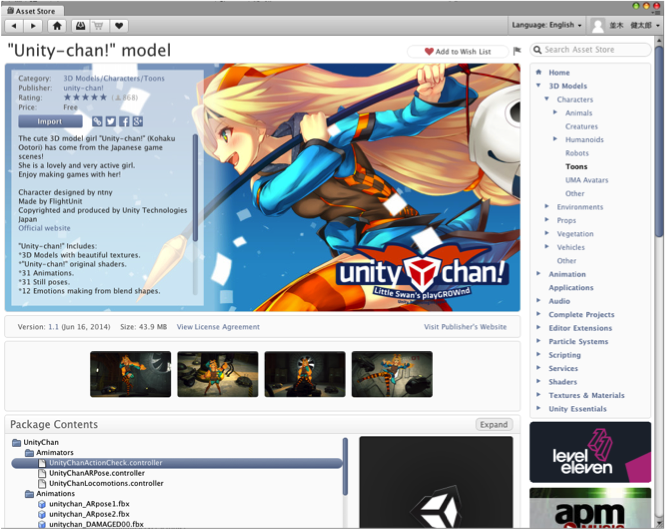Click the Search Asset Store field

point(590,50)
